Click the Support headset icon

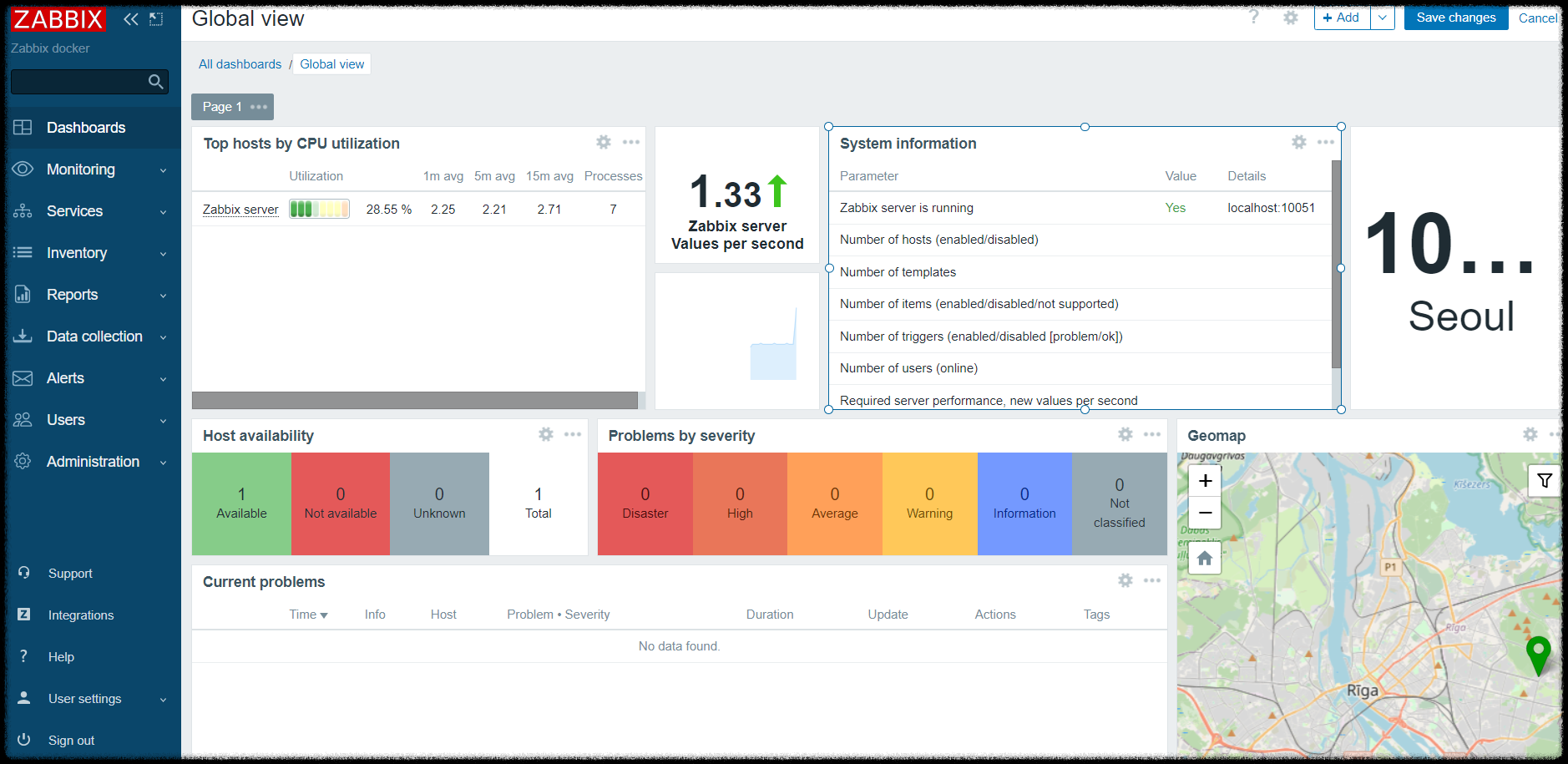pos(23,573)
